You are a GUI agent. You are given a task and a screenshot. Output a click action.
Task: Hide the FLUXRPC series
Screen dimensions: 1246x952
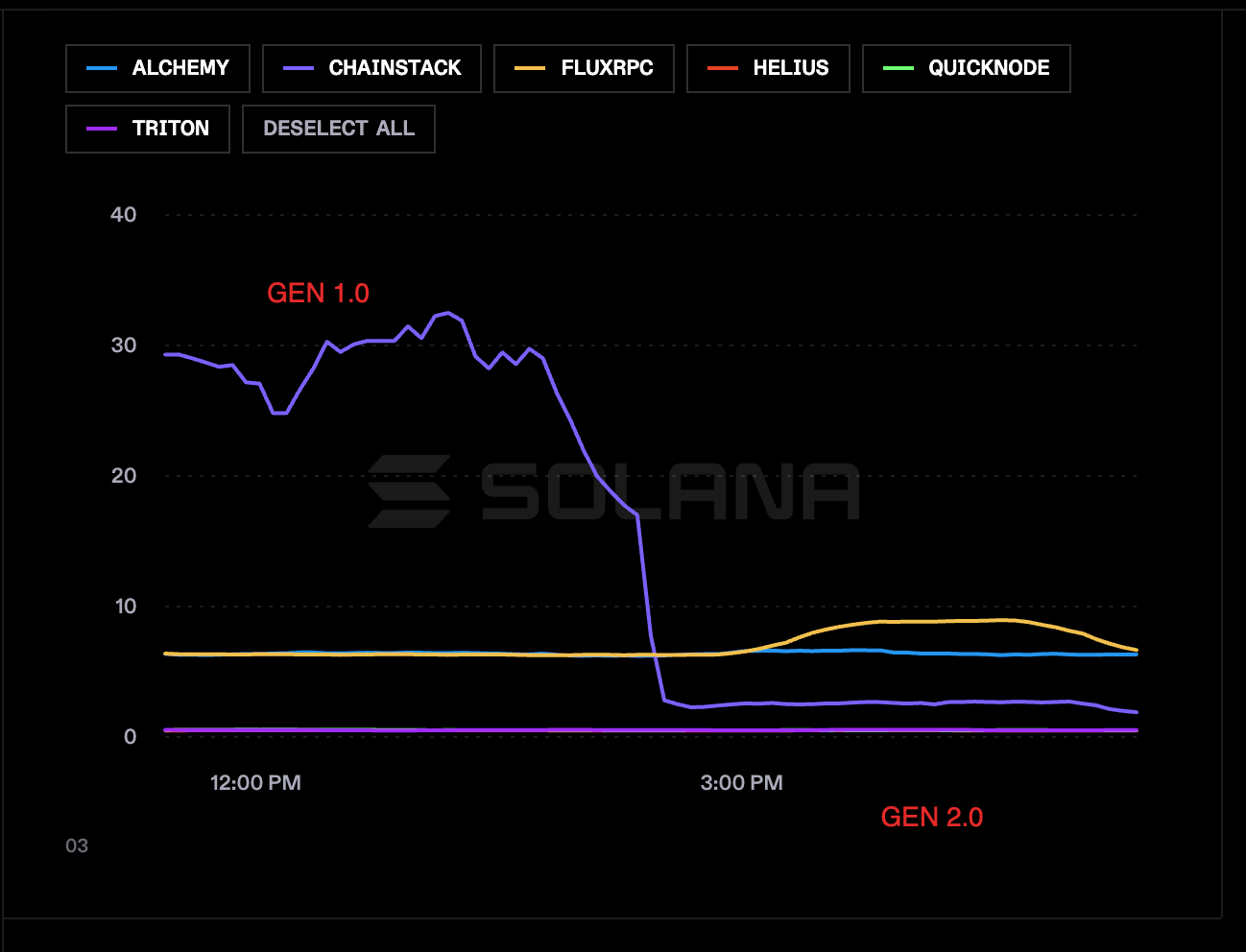click(584, 68)
